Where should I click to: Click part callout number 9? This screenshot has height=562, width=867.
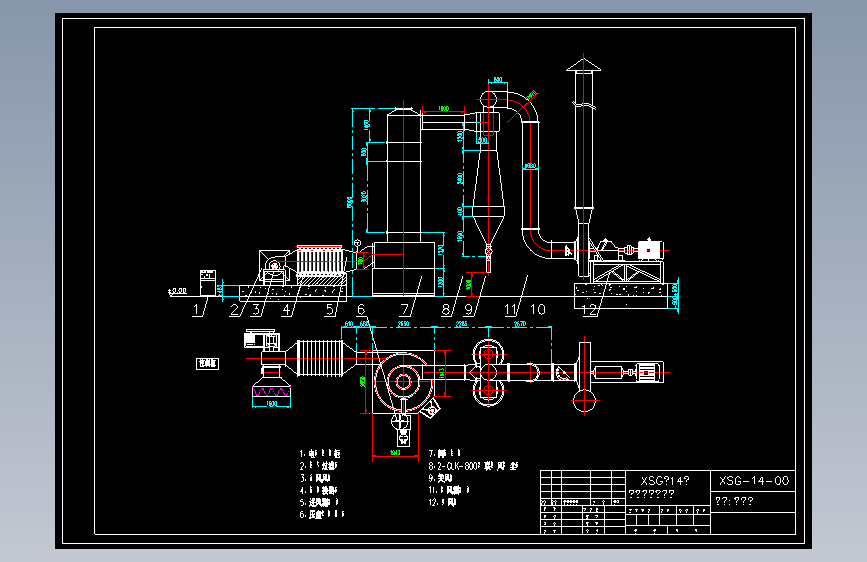tap(469, 310)
